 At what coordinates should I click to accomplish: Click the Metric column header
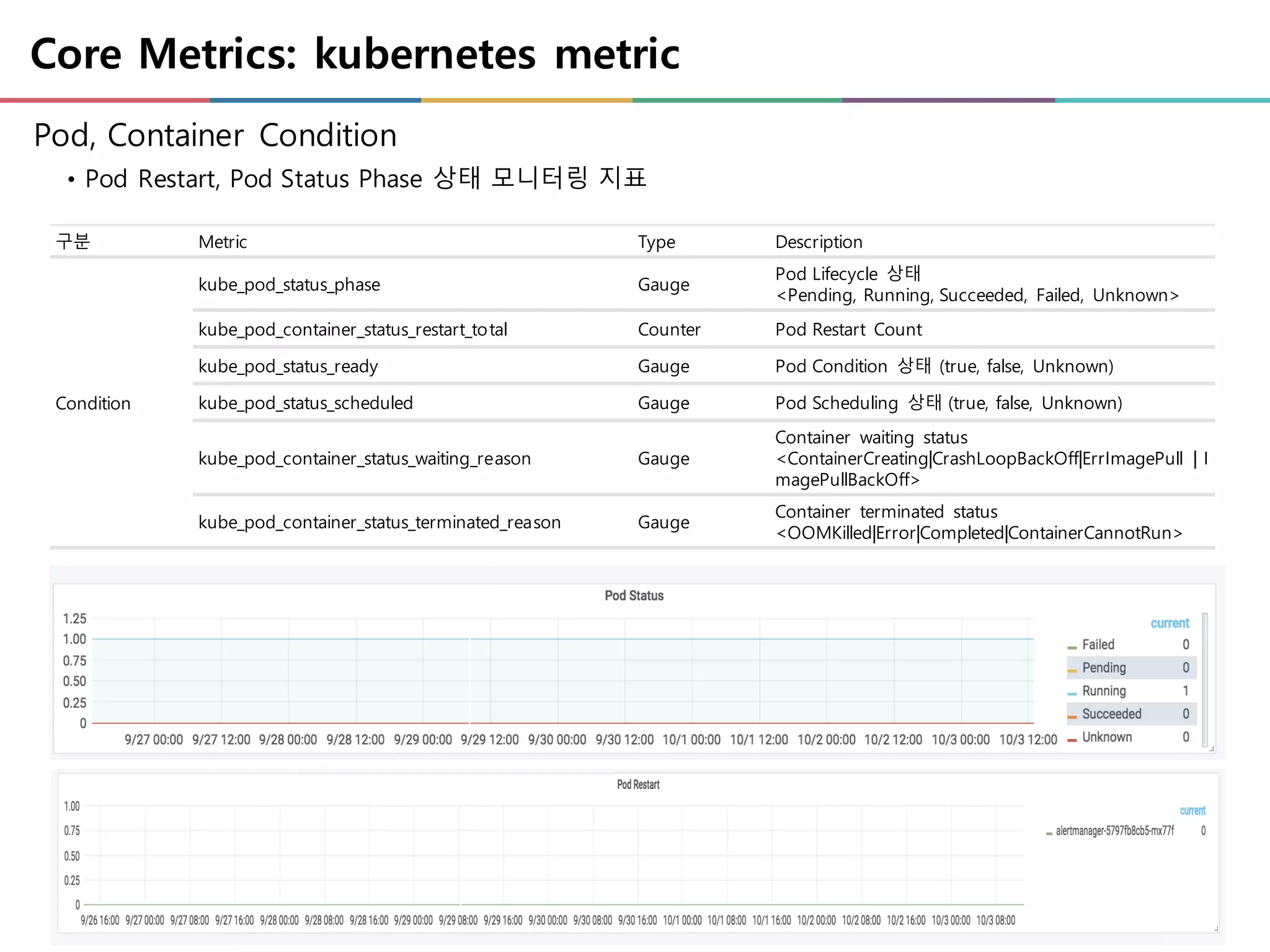pyautogui.click(x=222, y=242)
